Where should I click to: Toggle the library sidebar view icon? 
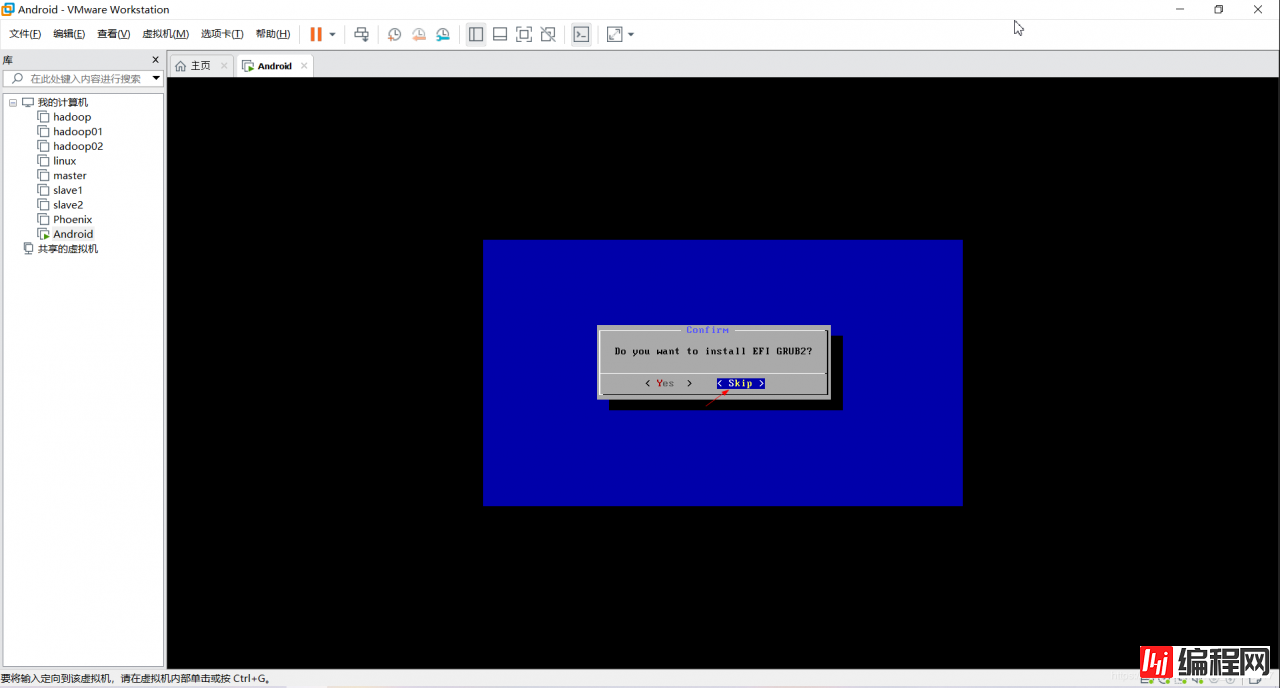point(476,34)
